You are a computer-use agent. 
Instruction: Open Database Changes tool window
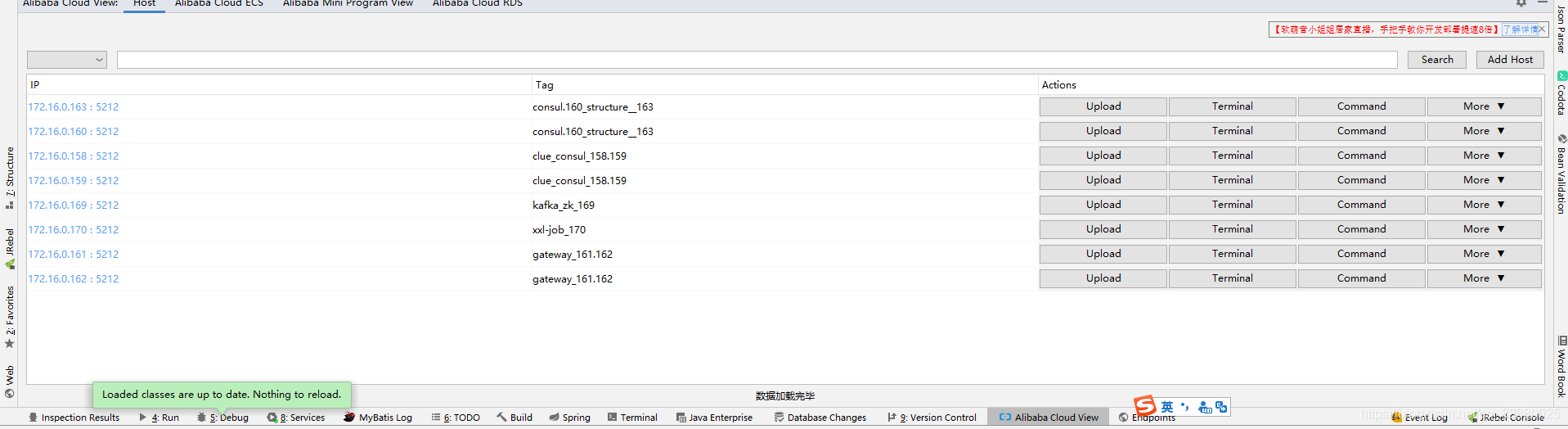(820, 418)
